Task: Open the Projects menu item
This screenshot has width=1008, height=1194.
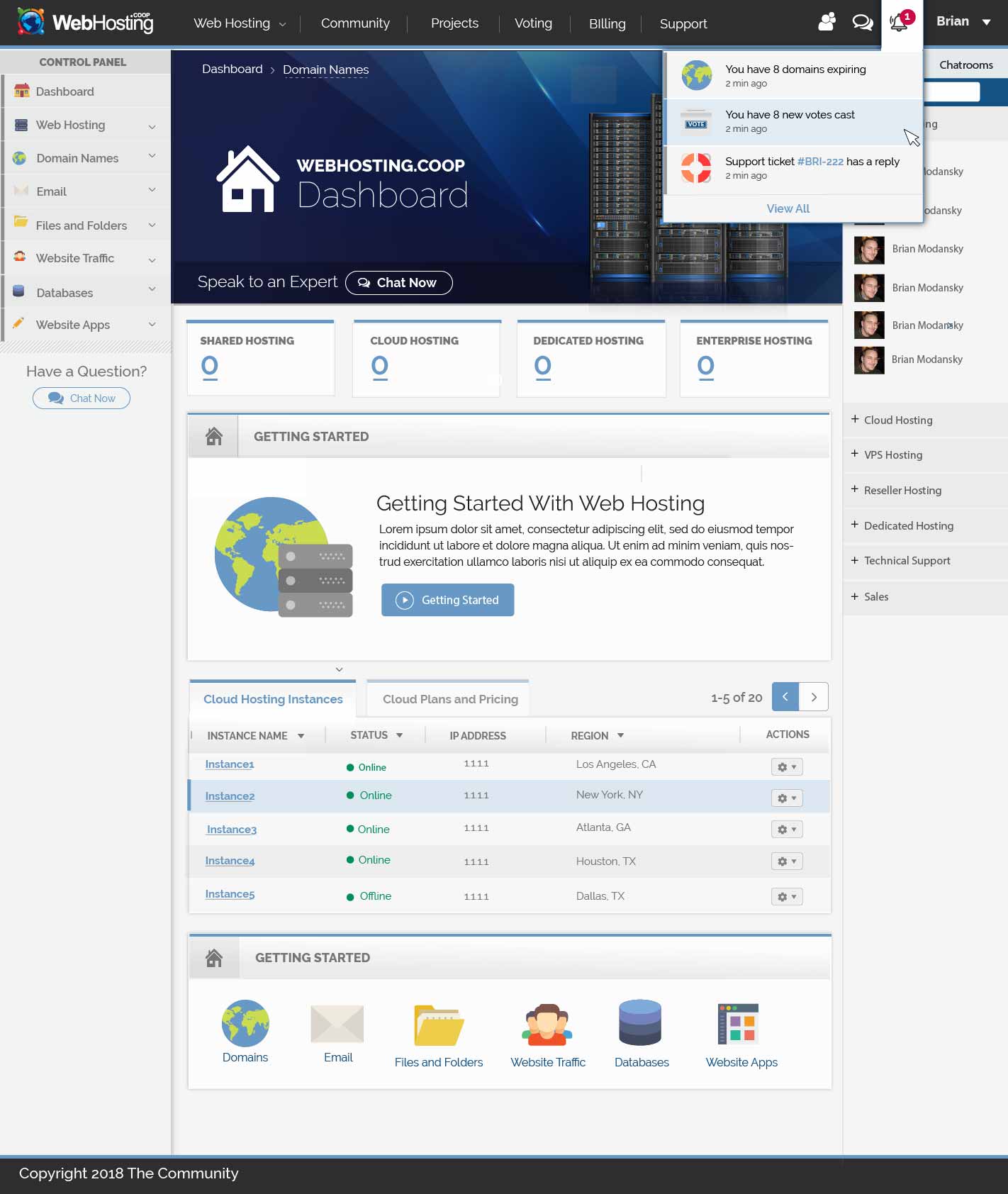Action: pyautogui.click(x=454, y=23)
